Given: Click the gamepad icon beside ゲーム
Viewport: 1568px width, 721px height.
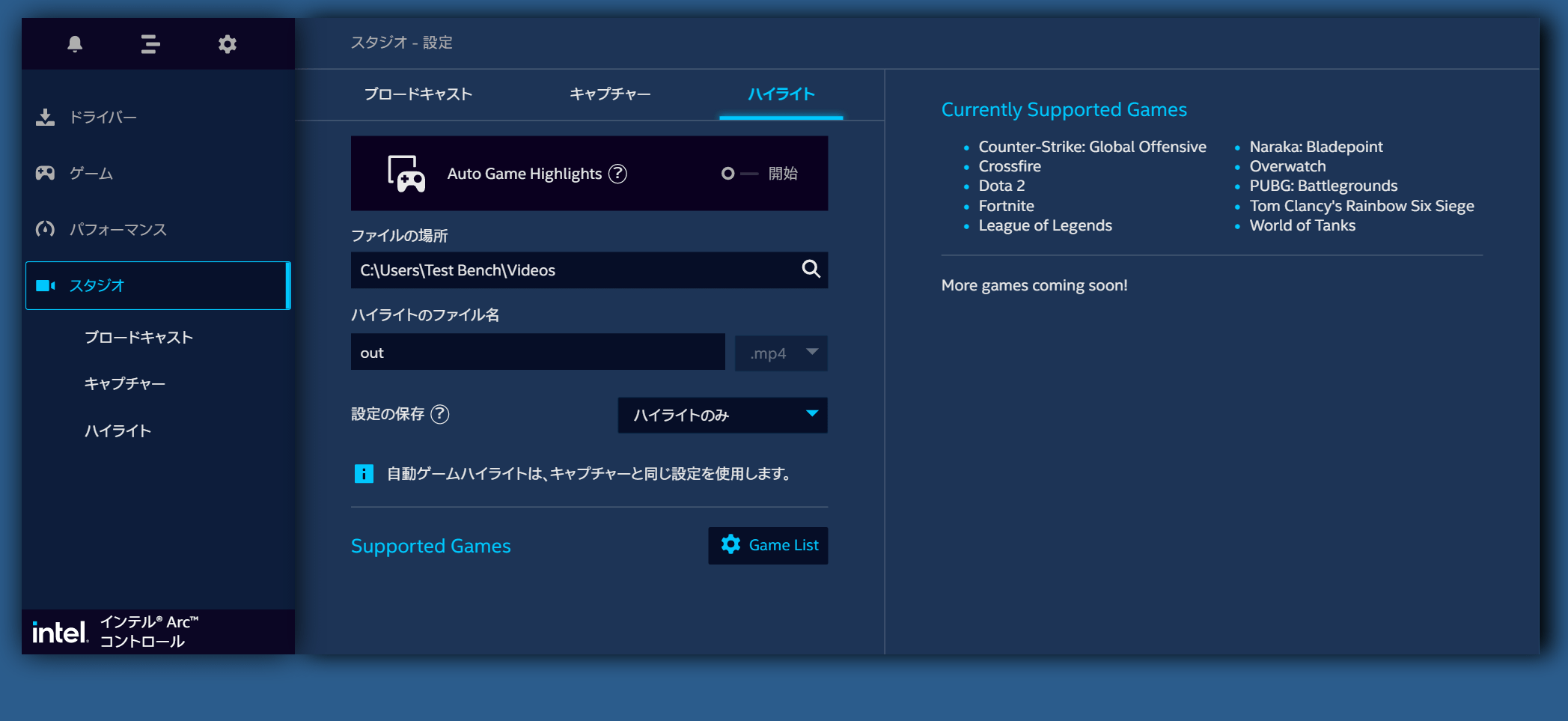Looking at the screenshot, I should (46, 173).
